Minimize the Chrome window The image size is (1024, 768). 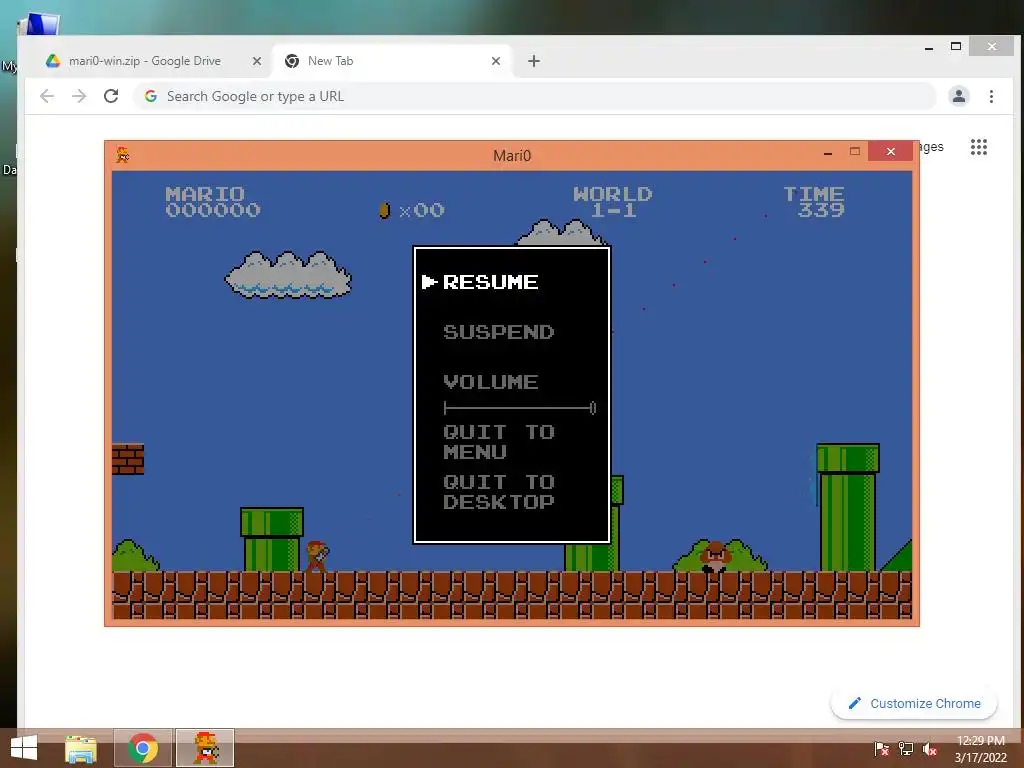(x=929, y=47)
